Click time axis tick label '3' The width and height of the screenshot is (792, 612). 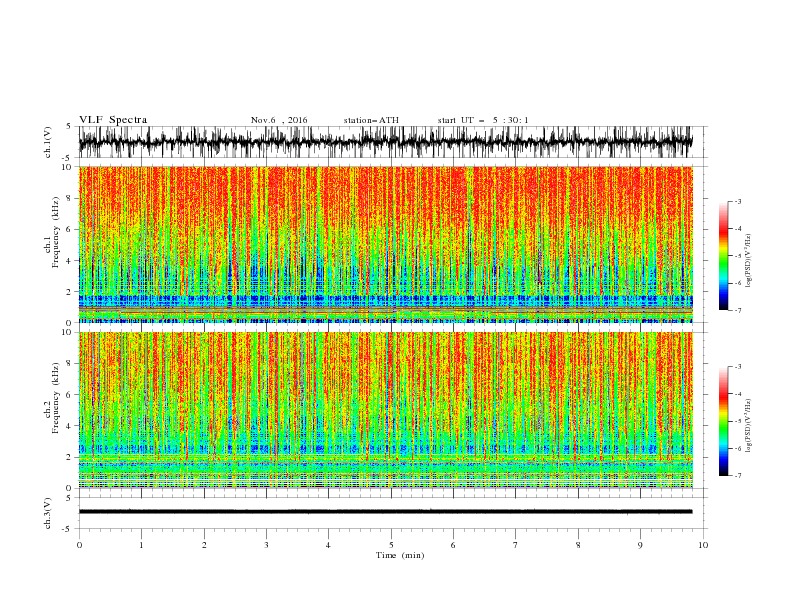point(266,545)
